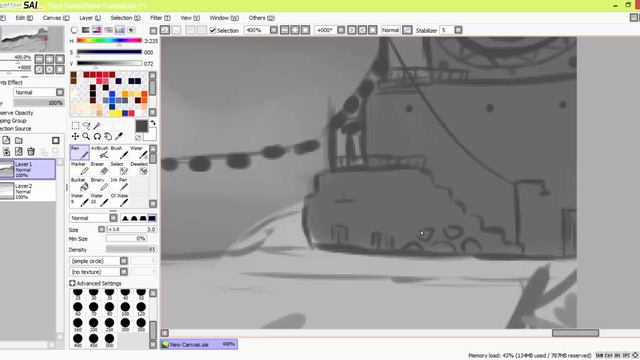640x360 pixels.
Task: Open the View menu
Action: tap(190, 18)
